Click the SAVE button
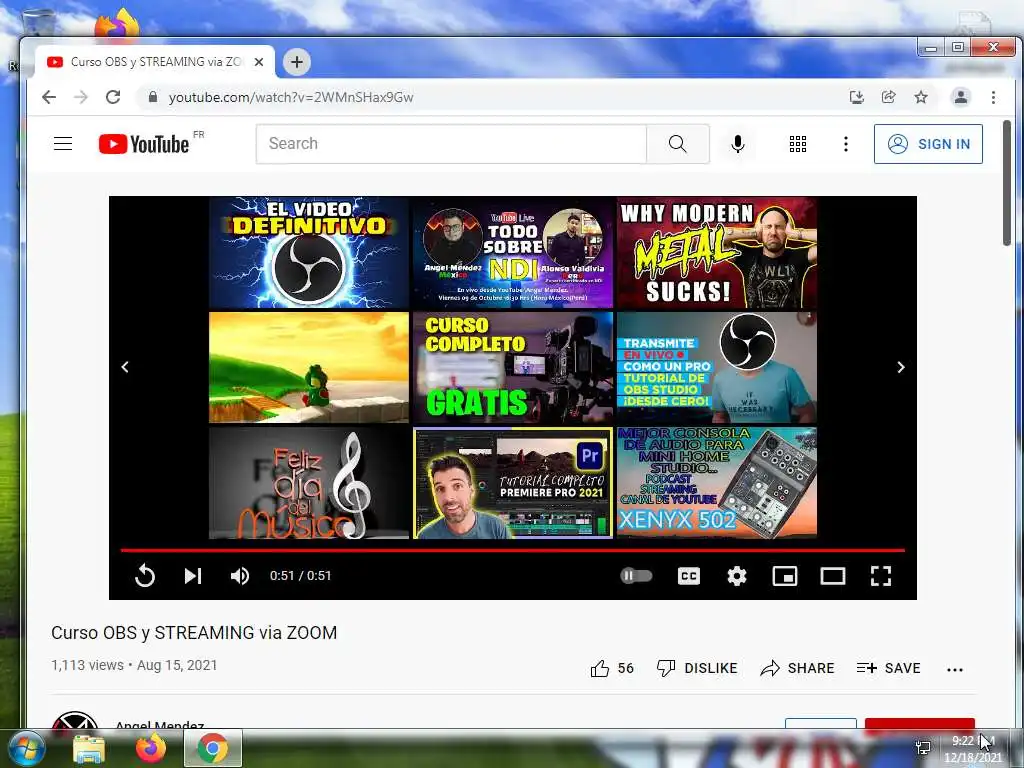Screen dimensions: 1024x768 pos(888,668)
